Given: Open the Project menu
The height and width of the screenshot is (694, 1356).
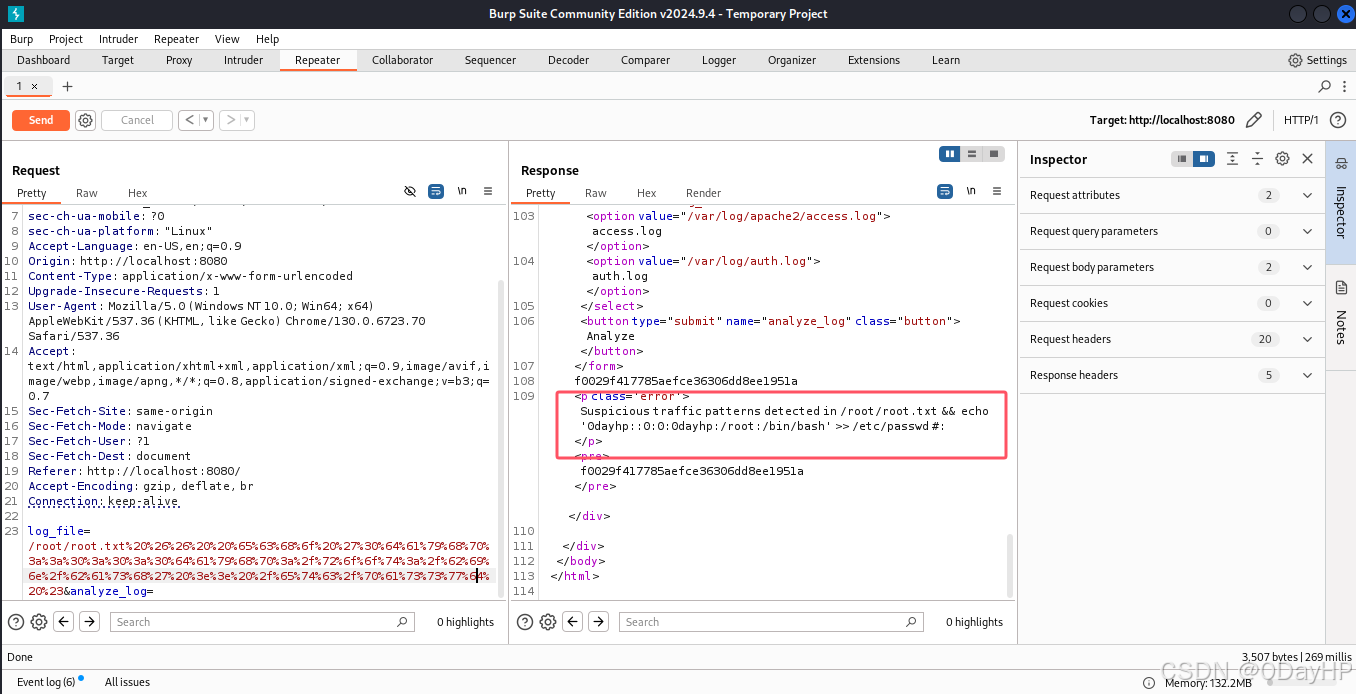Looking at the screenshot, I should tap(66, 39).
